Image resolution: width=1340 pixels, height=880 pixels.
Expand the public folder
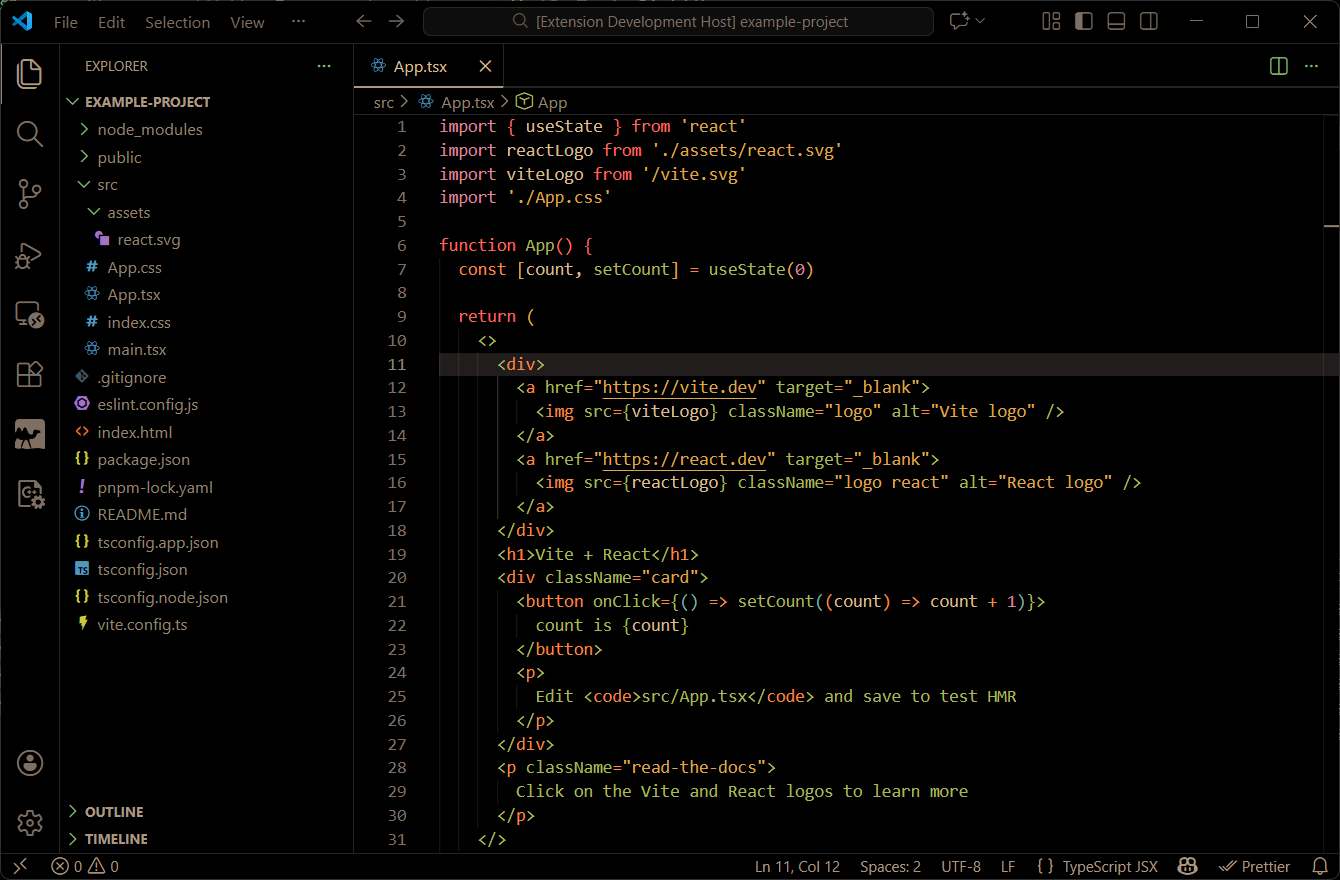207,157
